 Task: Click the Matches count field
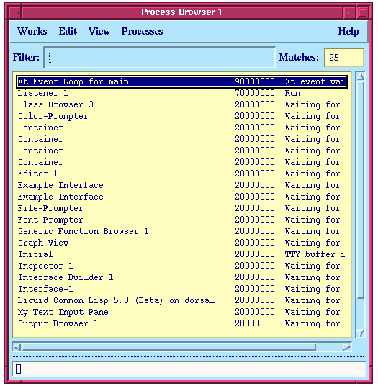(344, 57)
